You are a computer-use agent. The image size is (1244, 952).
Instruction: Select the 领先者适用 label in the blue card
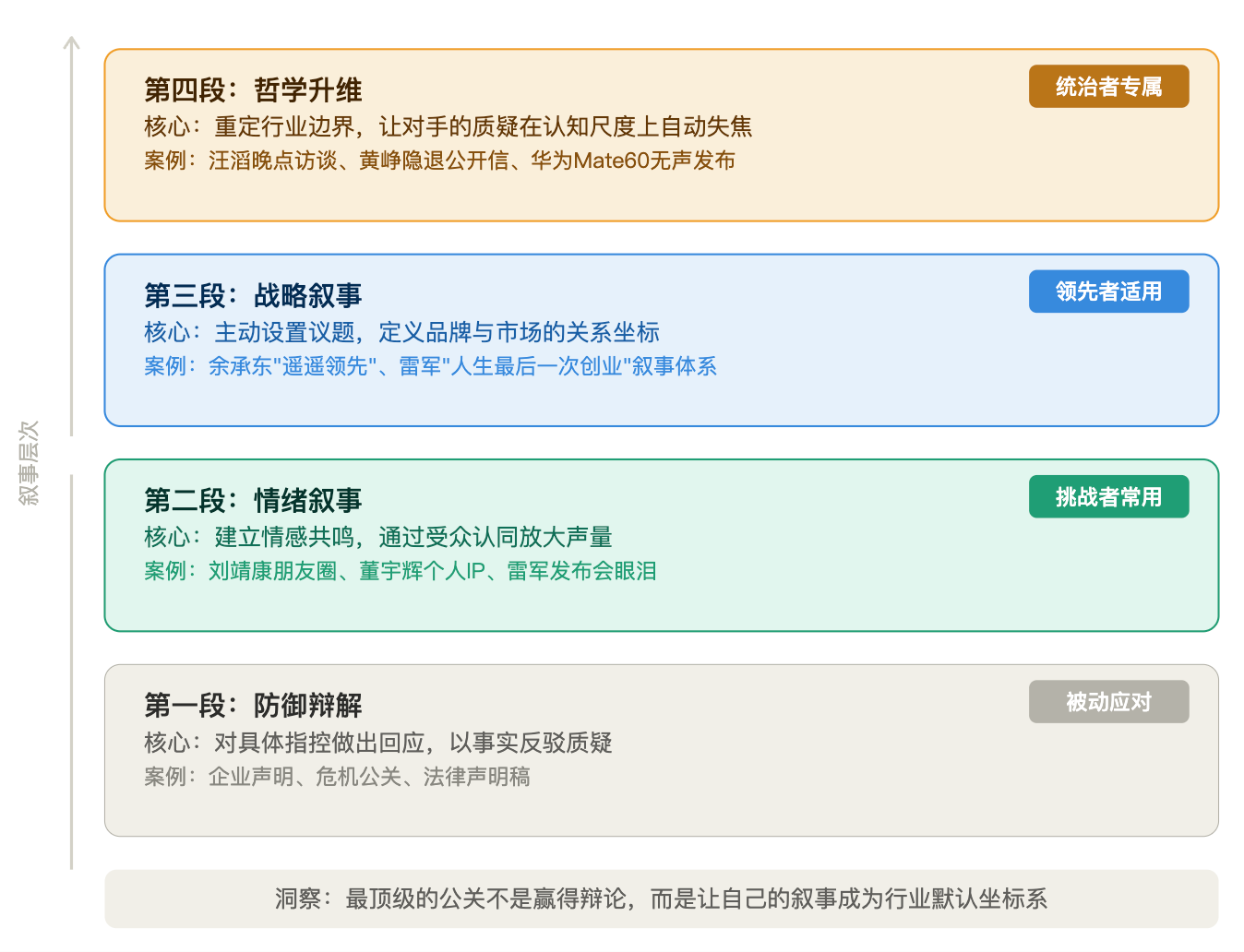[x=1108, y=291]
